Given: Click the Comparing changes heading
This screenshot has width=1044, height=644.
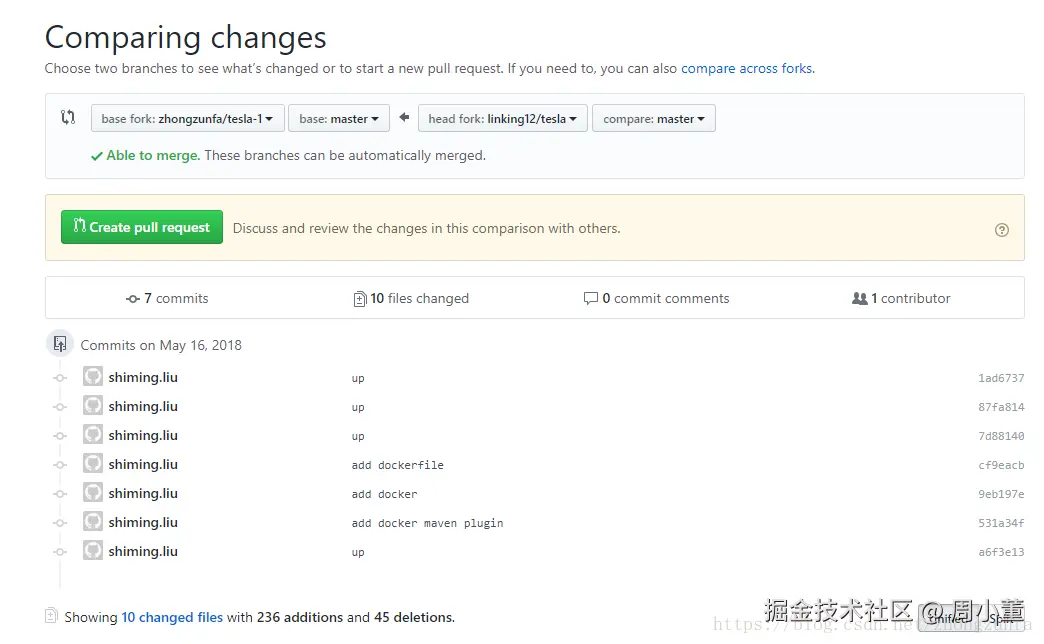Looking at the screenshot, I should coord(186,37).
